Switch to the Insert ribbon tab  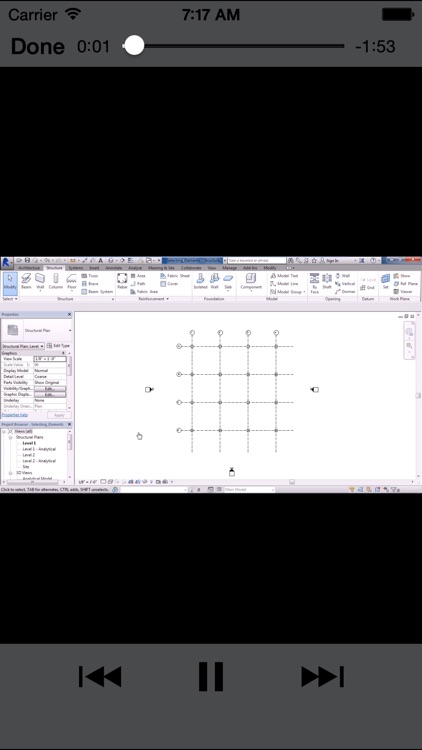pos(95,268)
